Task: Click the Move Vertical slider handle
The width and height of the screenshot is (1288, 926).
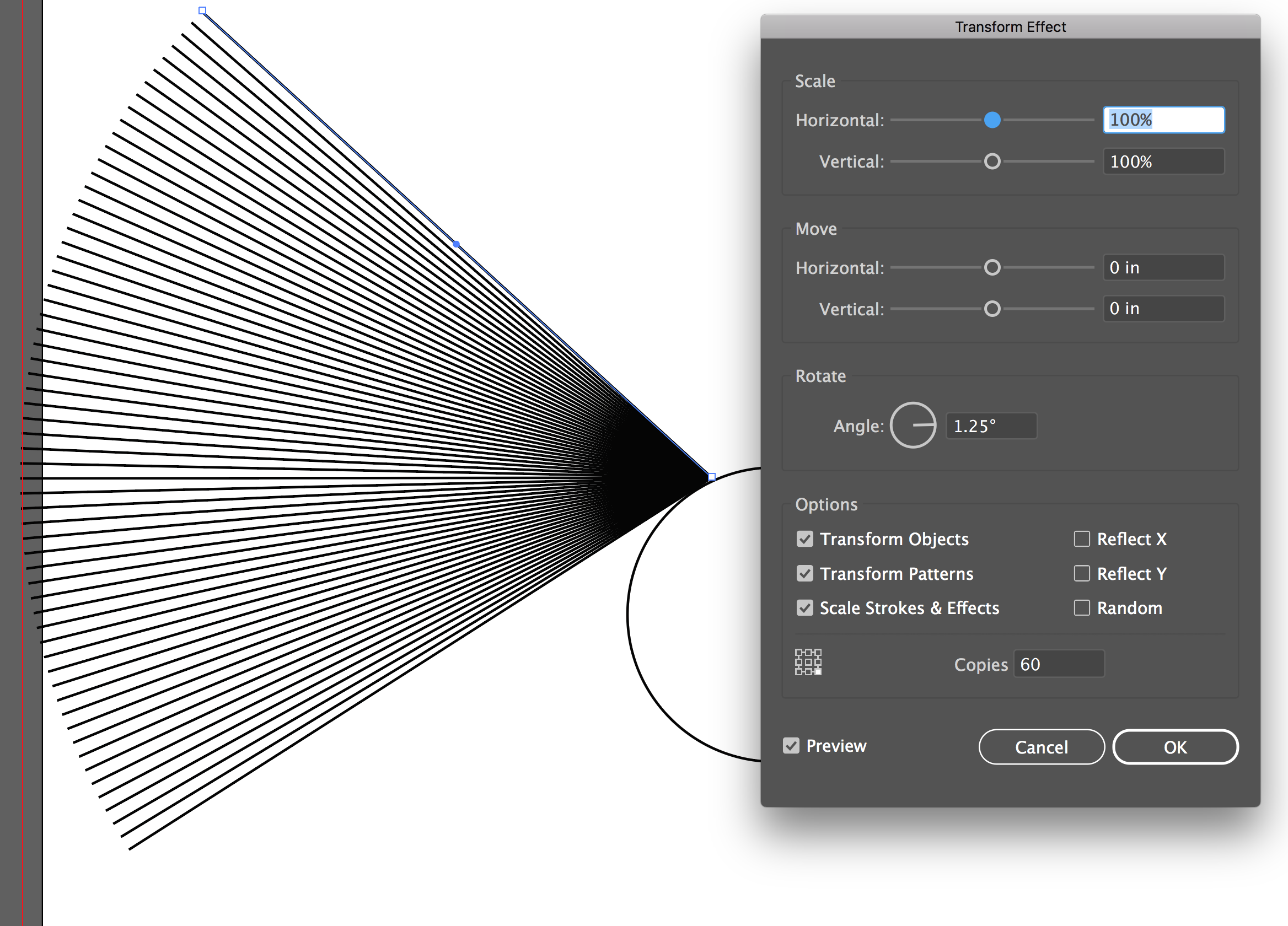Action: click(992, 308)
